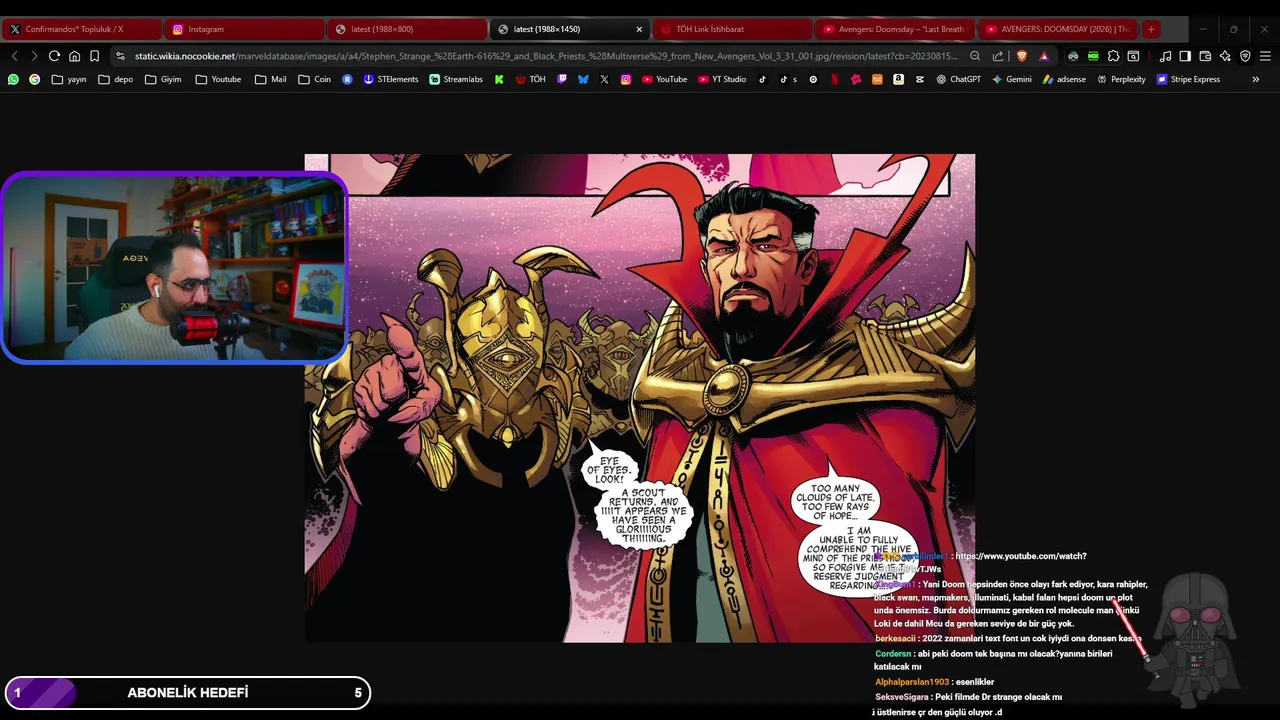Open the Coin bookmarks folder
This screenshot has width=1280, height=720.
[314, 79]
